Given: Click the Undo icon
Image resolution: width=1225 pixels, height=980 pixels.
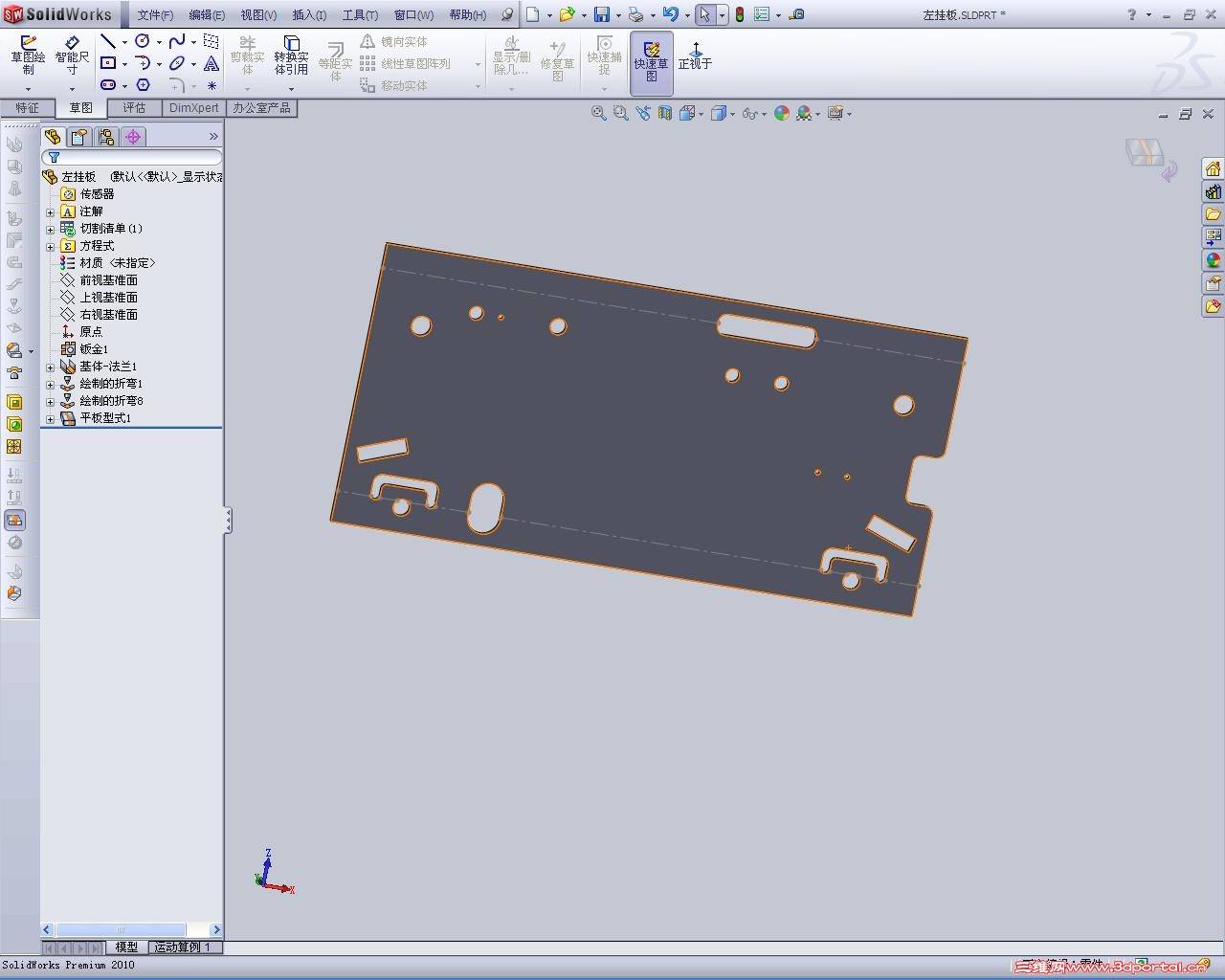Looking at the screenshot, I should tap(670, 14).
